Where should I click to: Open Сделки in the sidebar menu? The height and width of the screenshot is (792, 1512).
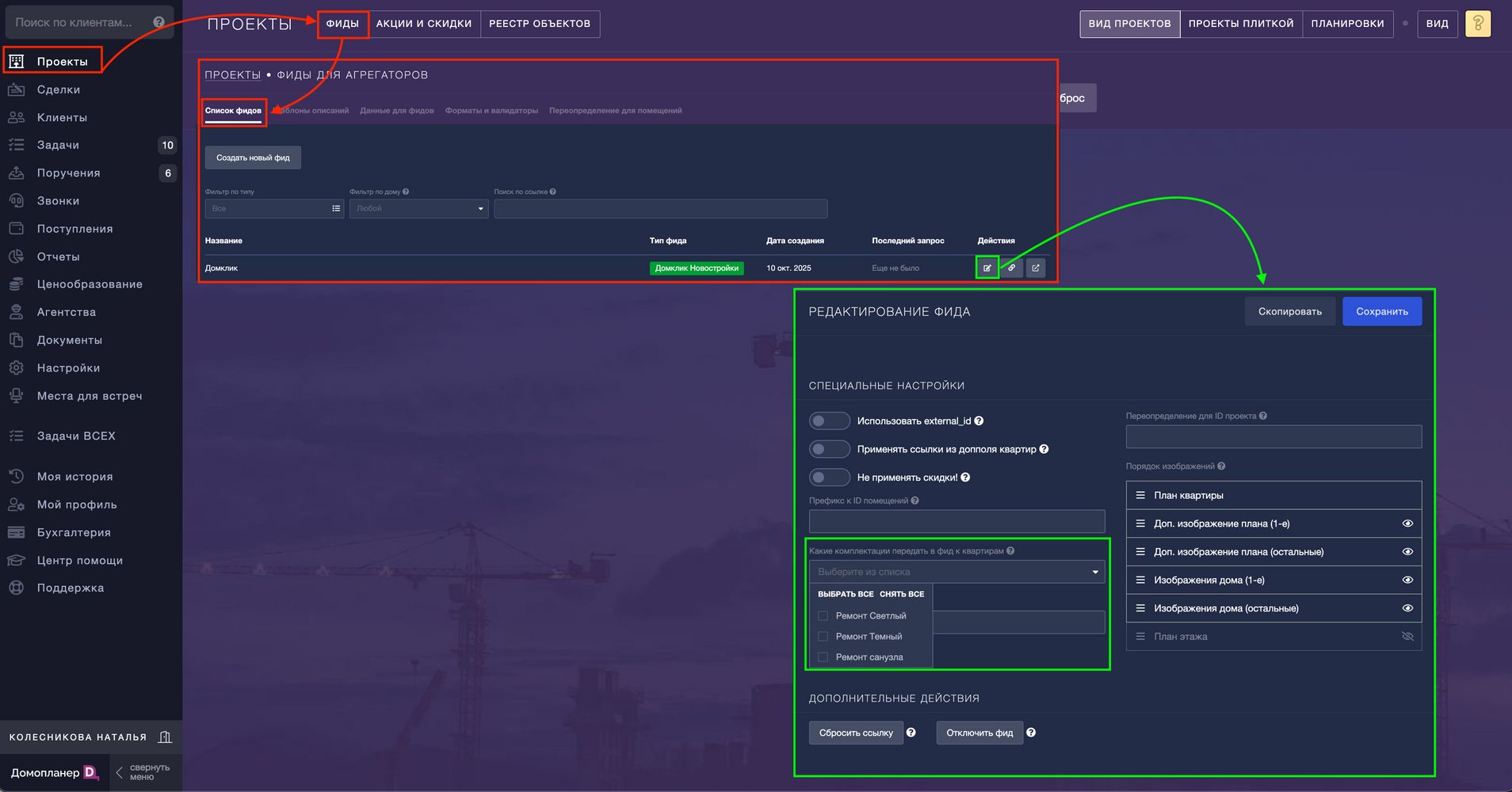tap(59, 89)
